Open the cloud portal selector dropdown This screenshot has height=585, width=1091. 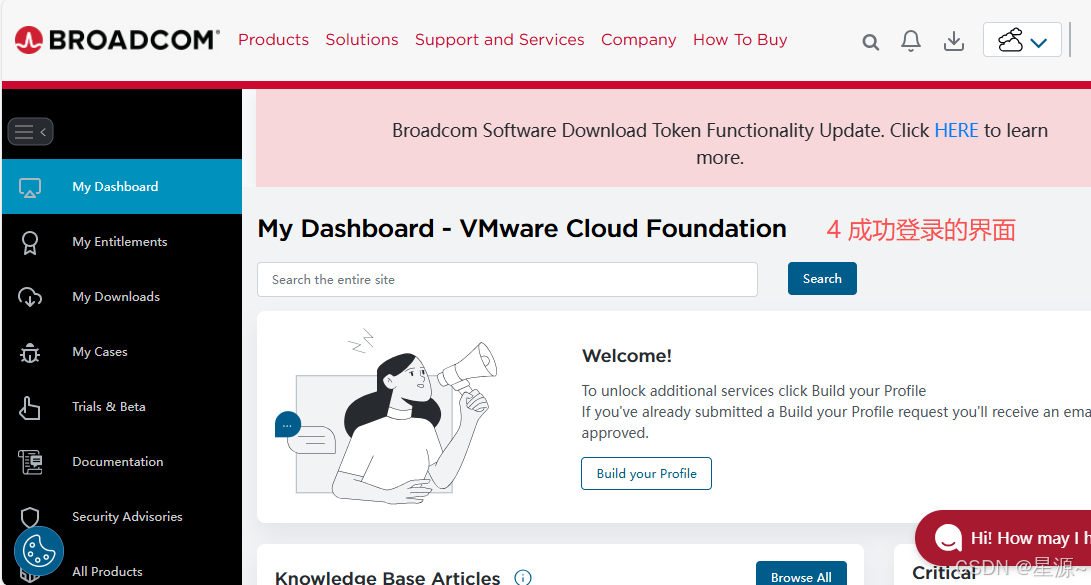[1022, 40]
